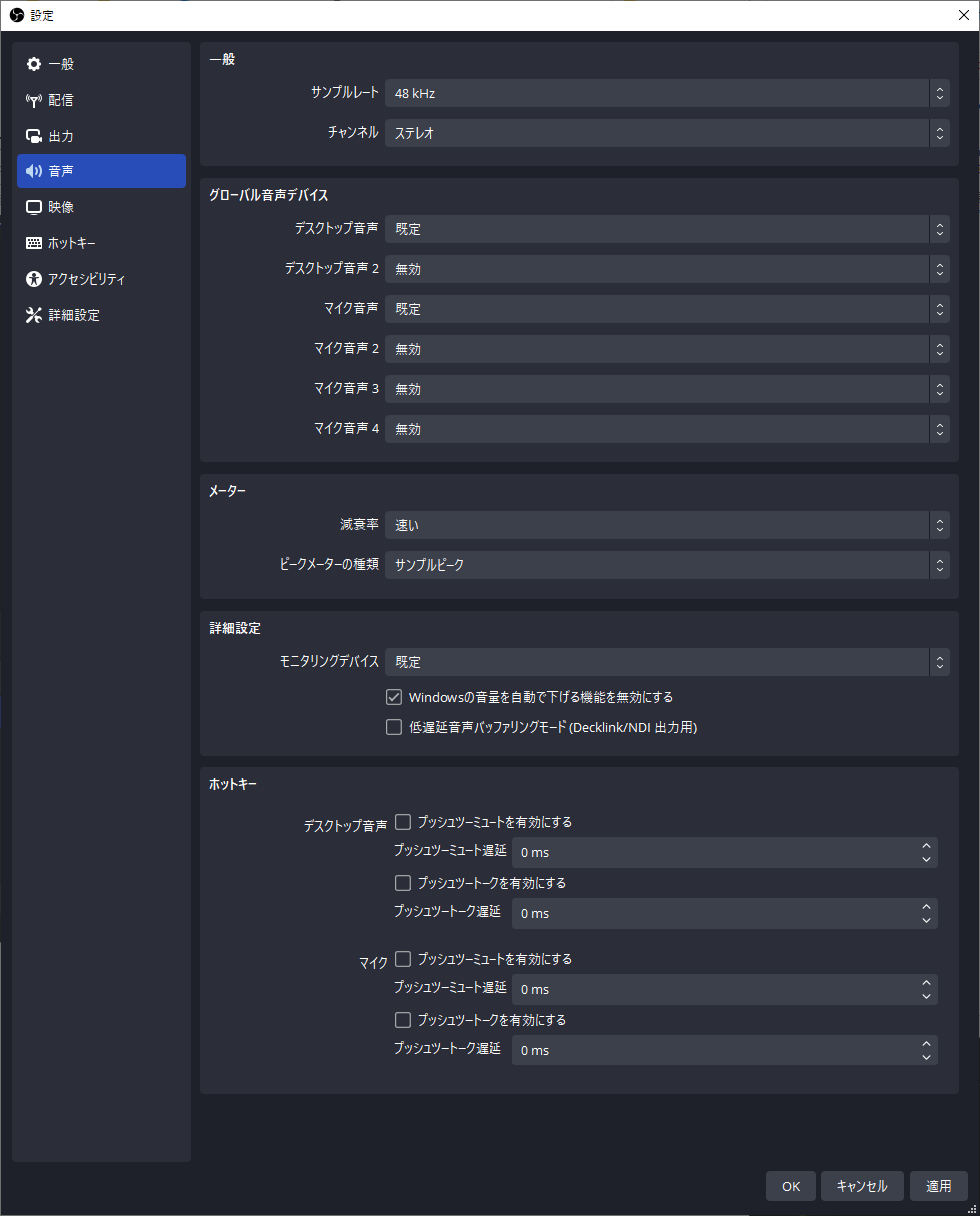
Task: Open アクセシビリティ via its person icon
Action: coord(34,279)
